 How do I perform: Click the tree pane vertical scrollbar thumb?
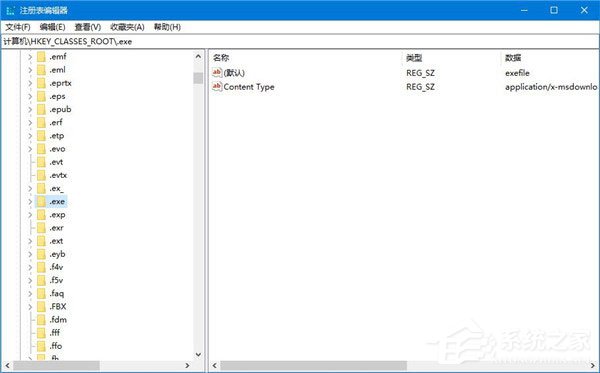click(198, 78)
